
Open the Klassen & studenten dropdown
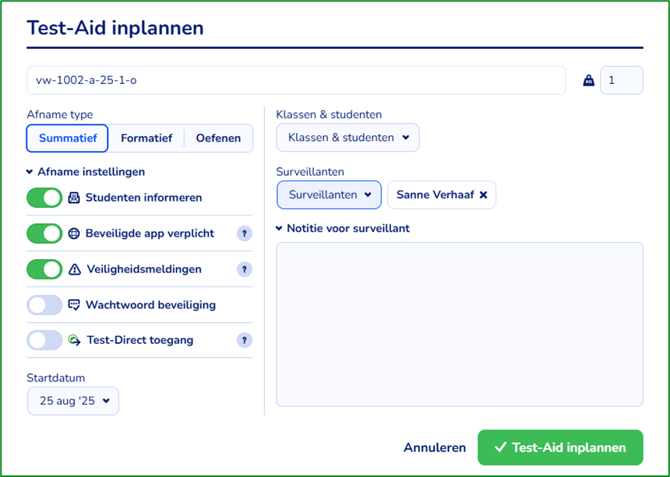point(347,137)
